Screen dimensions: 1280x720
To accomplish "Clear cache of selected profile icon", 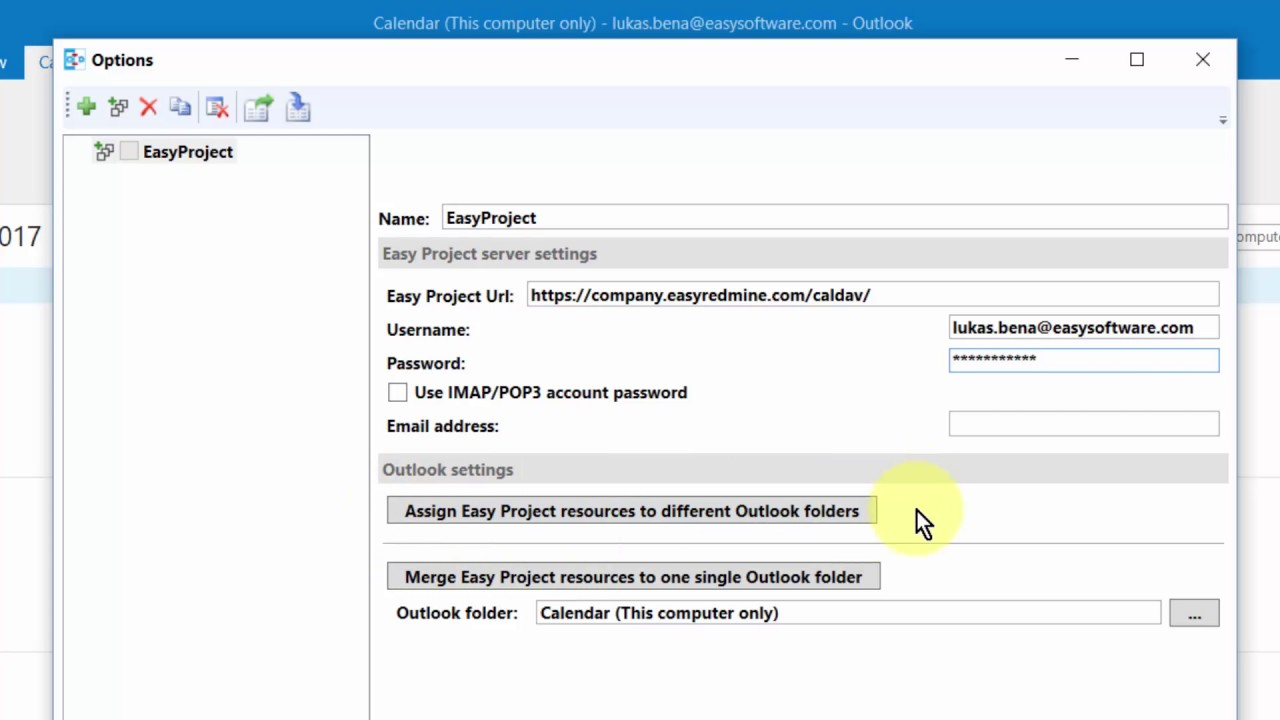I will (217, 107).
